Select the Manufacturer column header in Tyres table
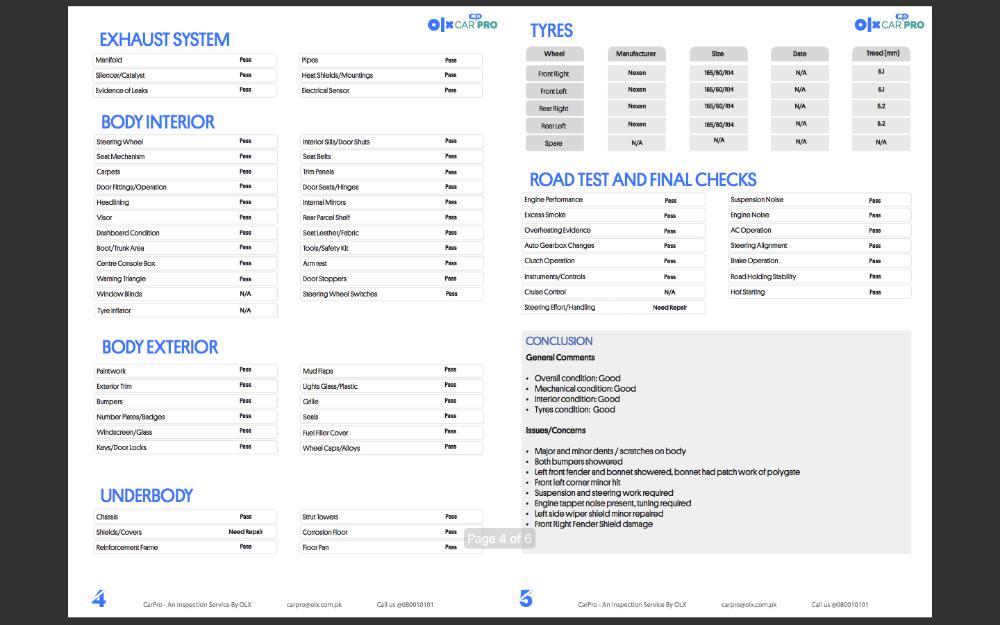Image resolution: width=1000 pixels, height=625 pixels. [636, 53]
